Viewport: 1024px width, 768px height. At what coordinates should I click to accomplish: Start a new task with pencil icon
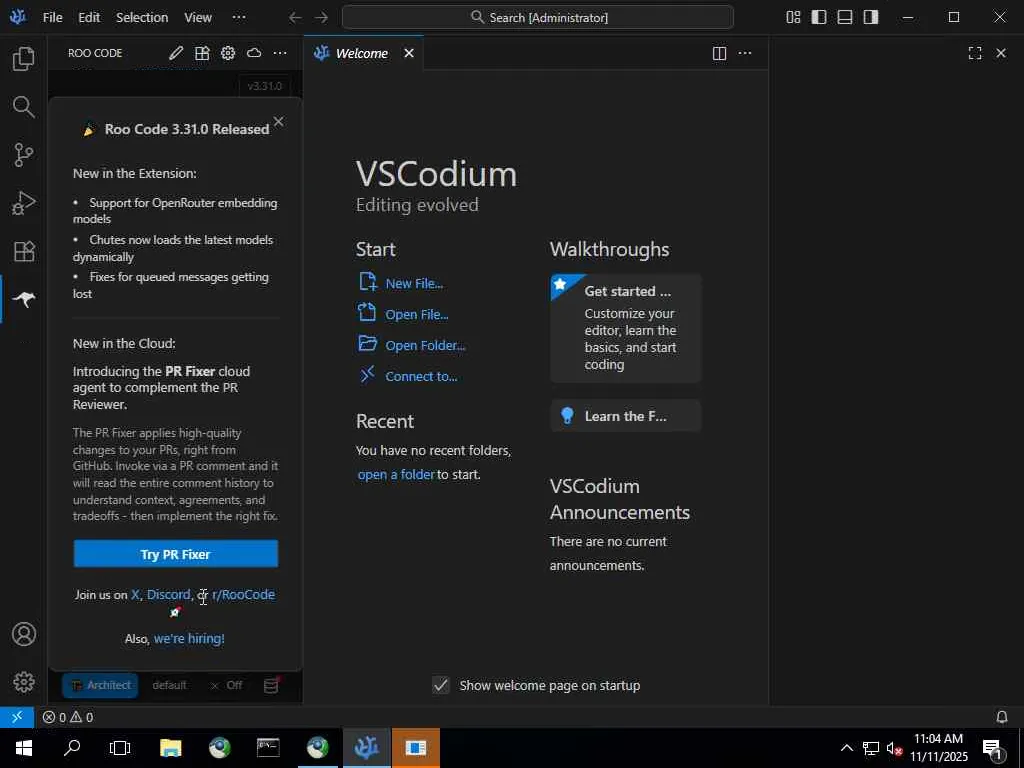coord(176,53)
